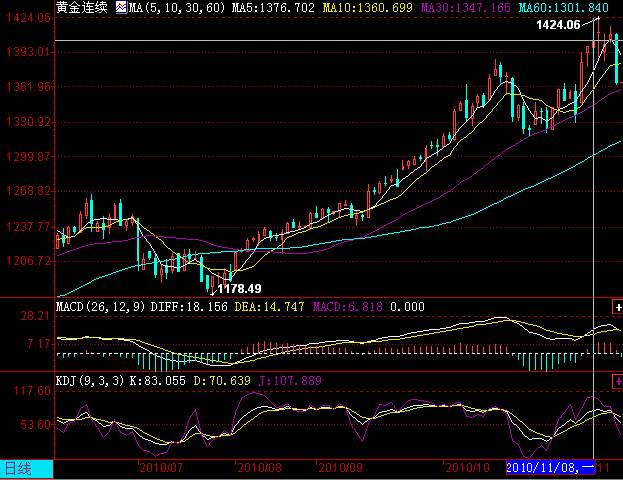Click the 1424.06 top price axis label
Screen dimensions: 623x480
[x=29, y=17]
